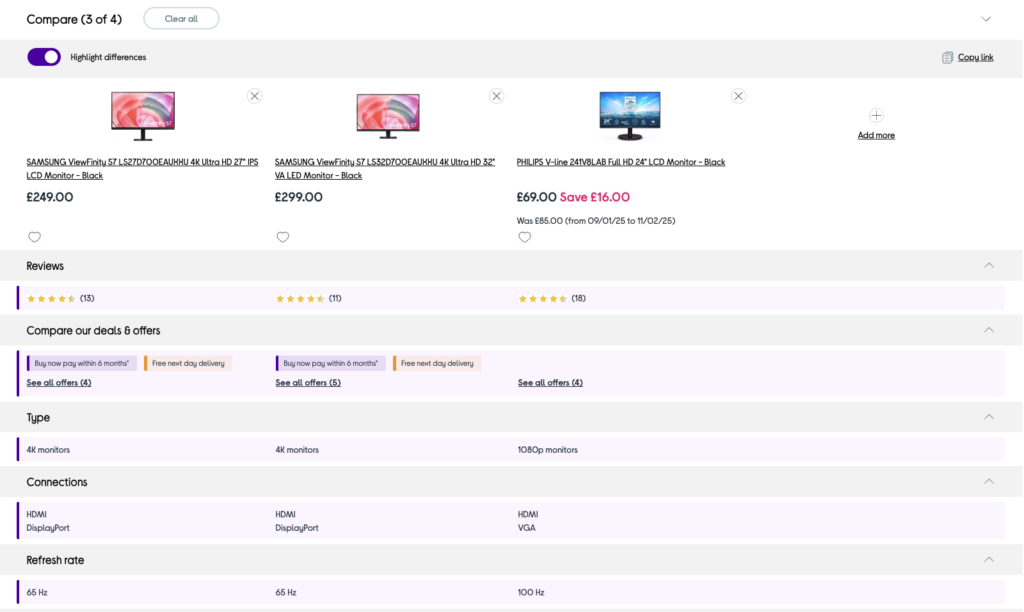Collapse the Compare panel with top chevron
This screenshot has width=1024, height=612.
(986, 19)
